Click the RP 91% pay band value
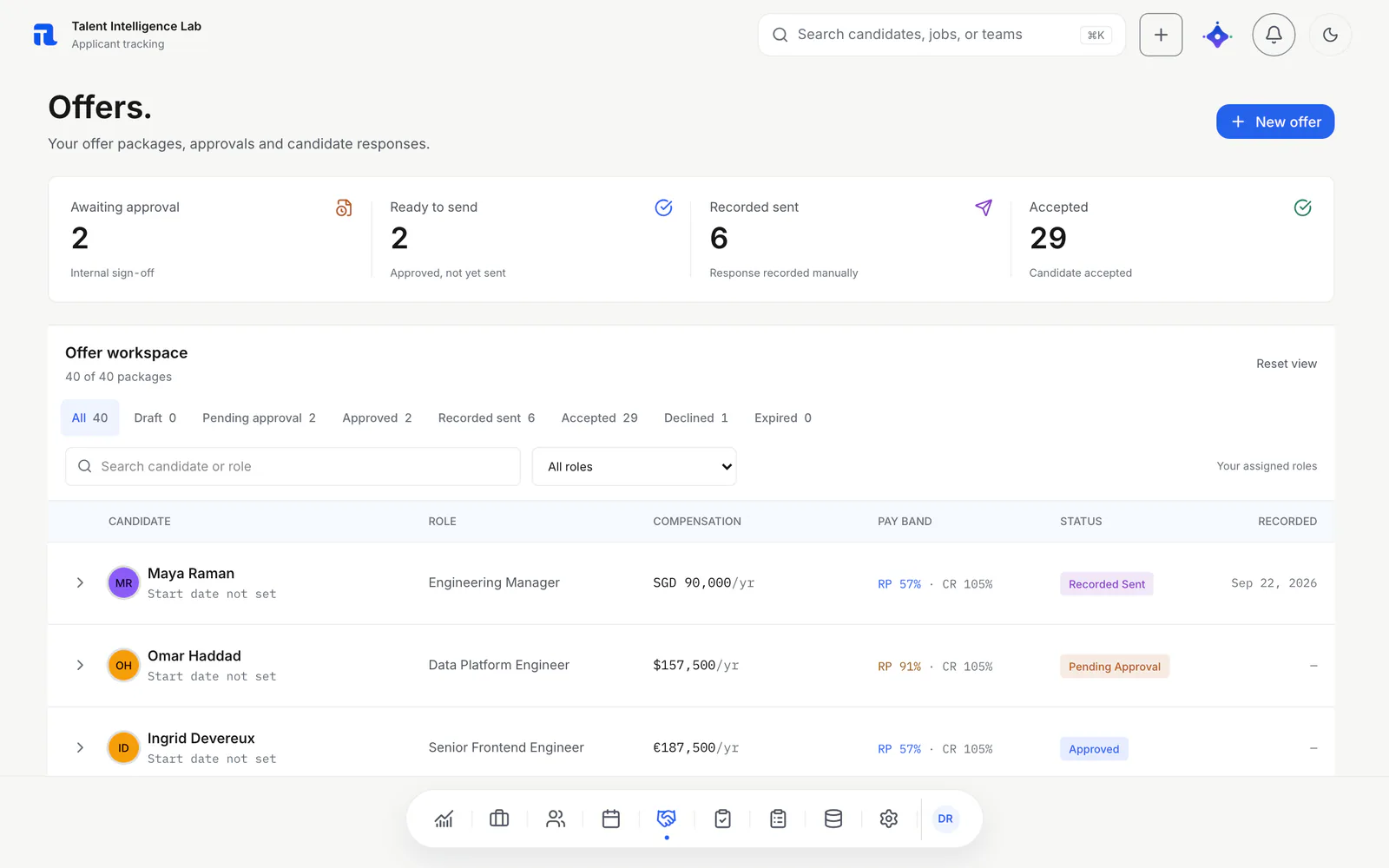 [899, 667]
